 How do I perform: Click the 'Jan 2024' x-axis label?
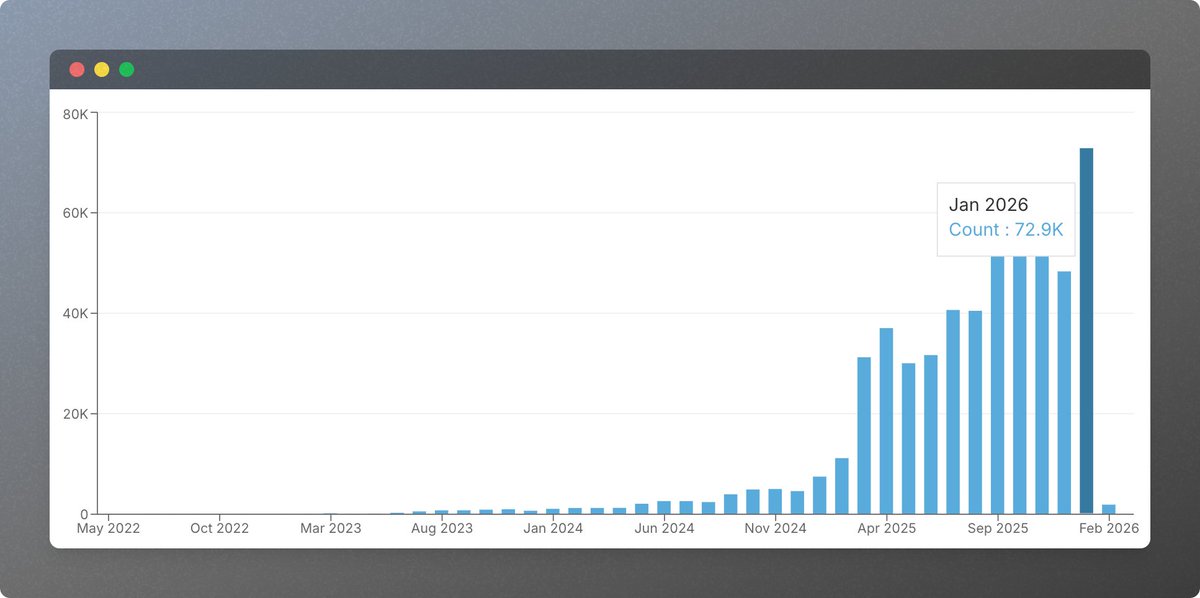[x=553, y=528]
